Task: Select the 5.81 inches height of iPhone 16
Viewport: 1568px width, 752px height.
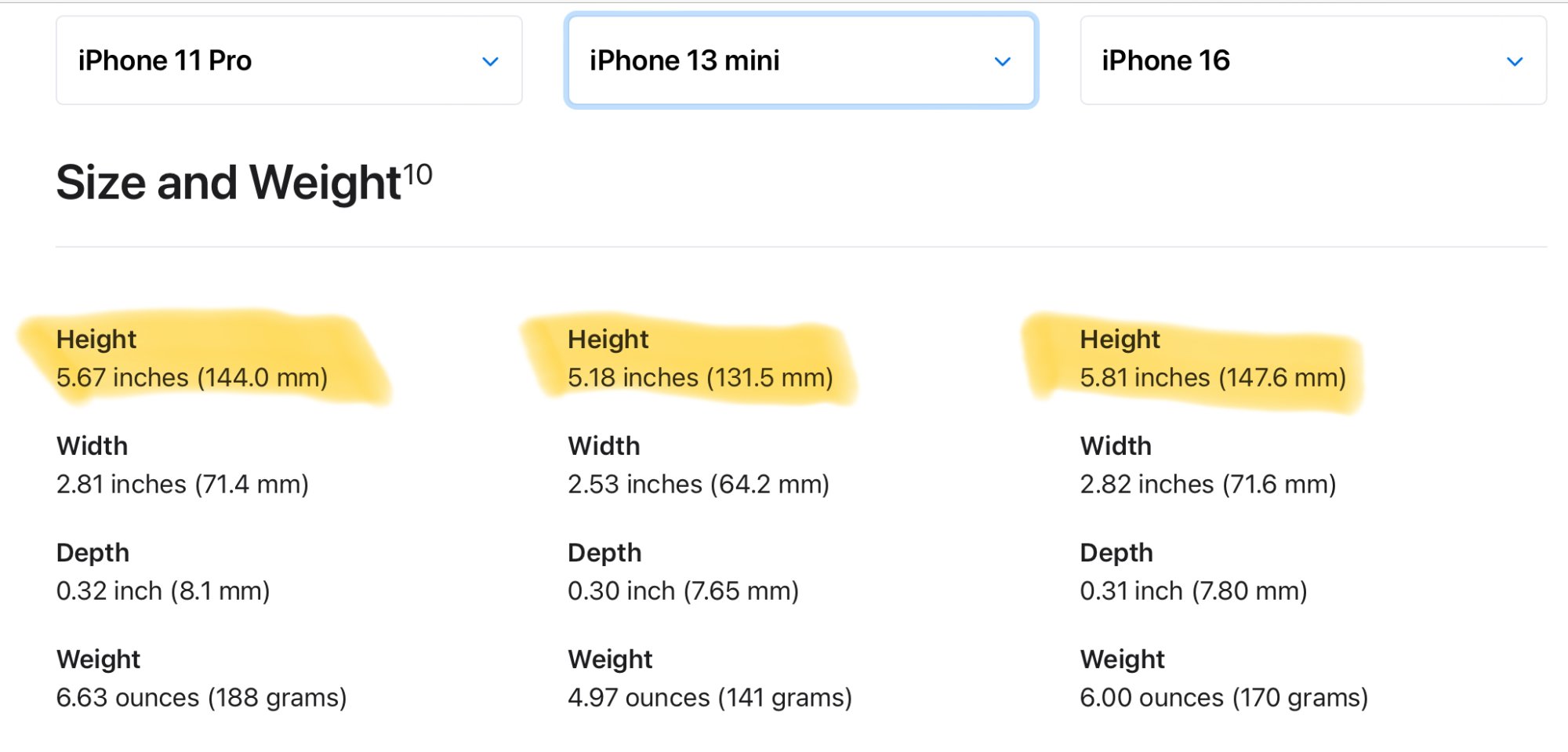Action: [x=1213, y=378]
